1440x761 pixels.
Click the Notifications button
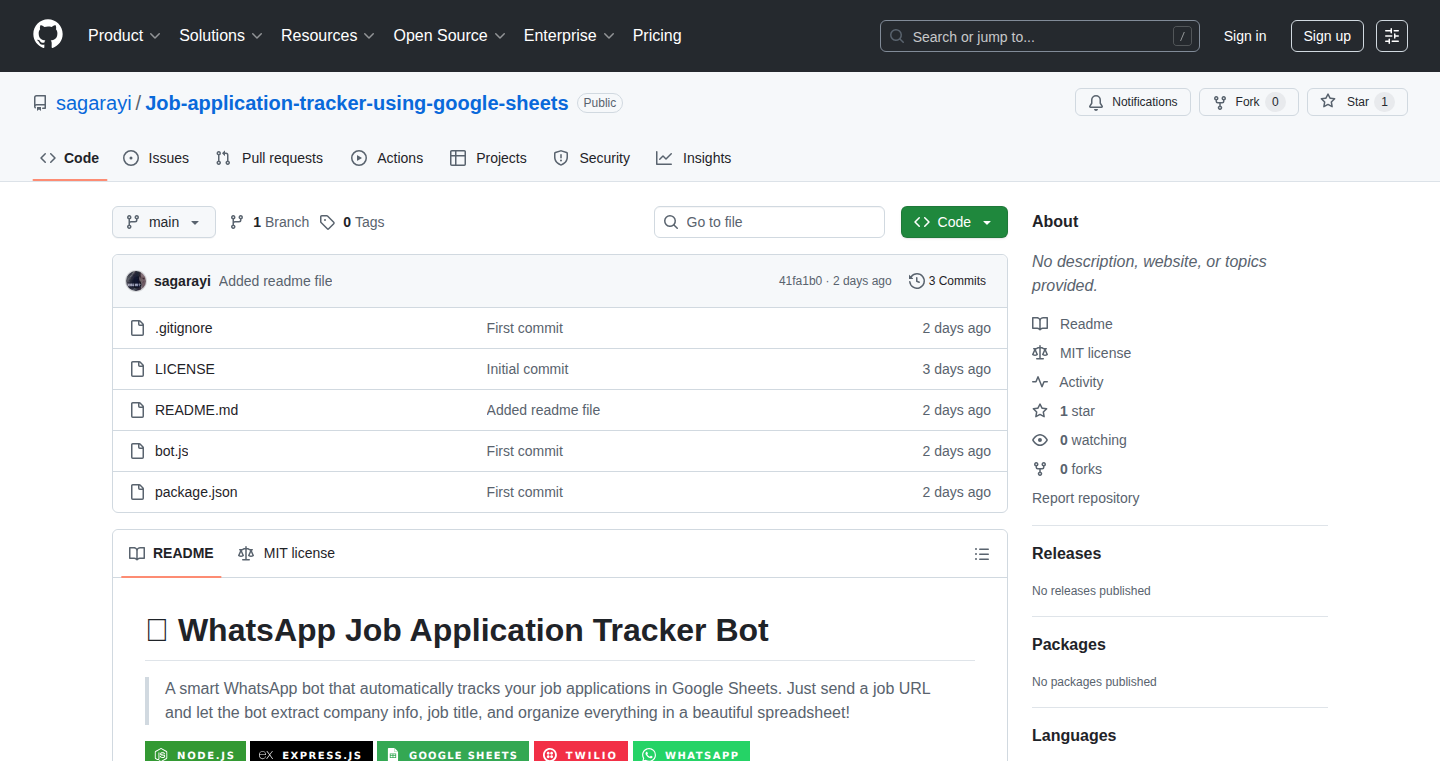1133,102
